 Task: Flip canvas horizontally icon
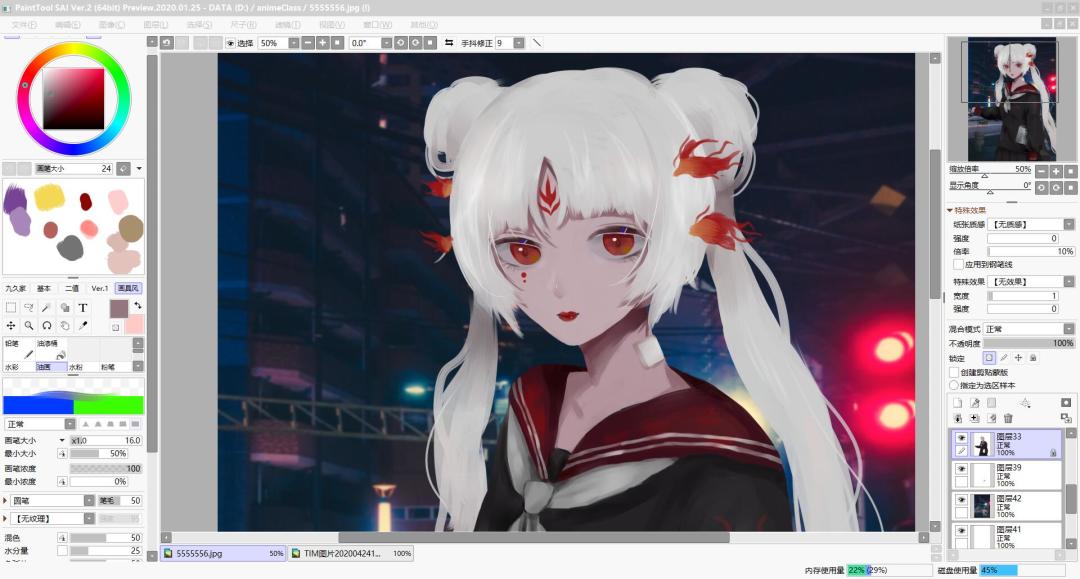point(449,43)
